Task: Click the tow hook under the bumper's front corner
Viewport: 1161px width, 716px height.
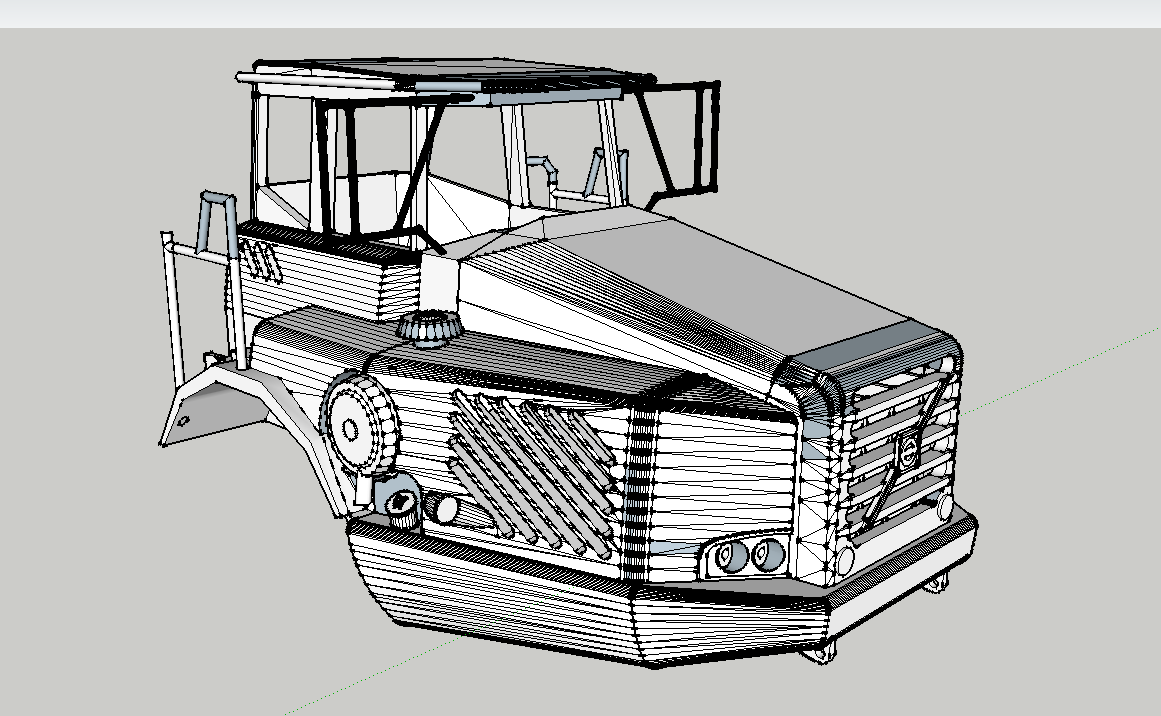Action: (x=821, y=652)
